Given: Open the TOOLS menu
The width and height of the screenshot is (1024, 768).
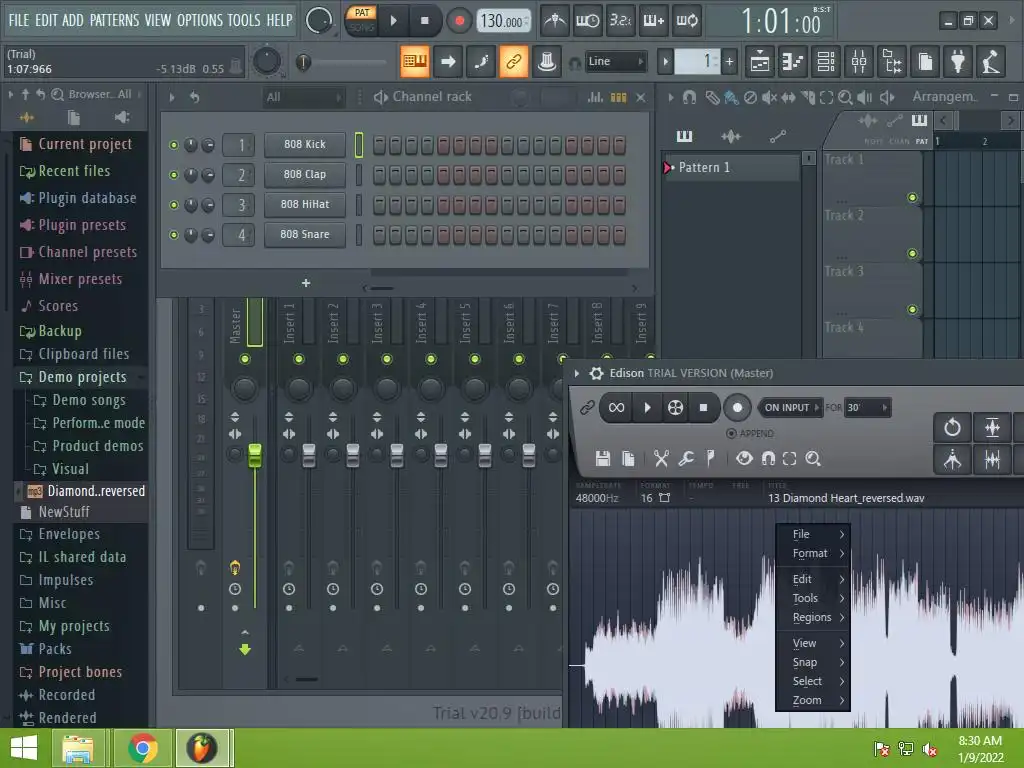Looking at the screenshot, I should click(244, 21).
